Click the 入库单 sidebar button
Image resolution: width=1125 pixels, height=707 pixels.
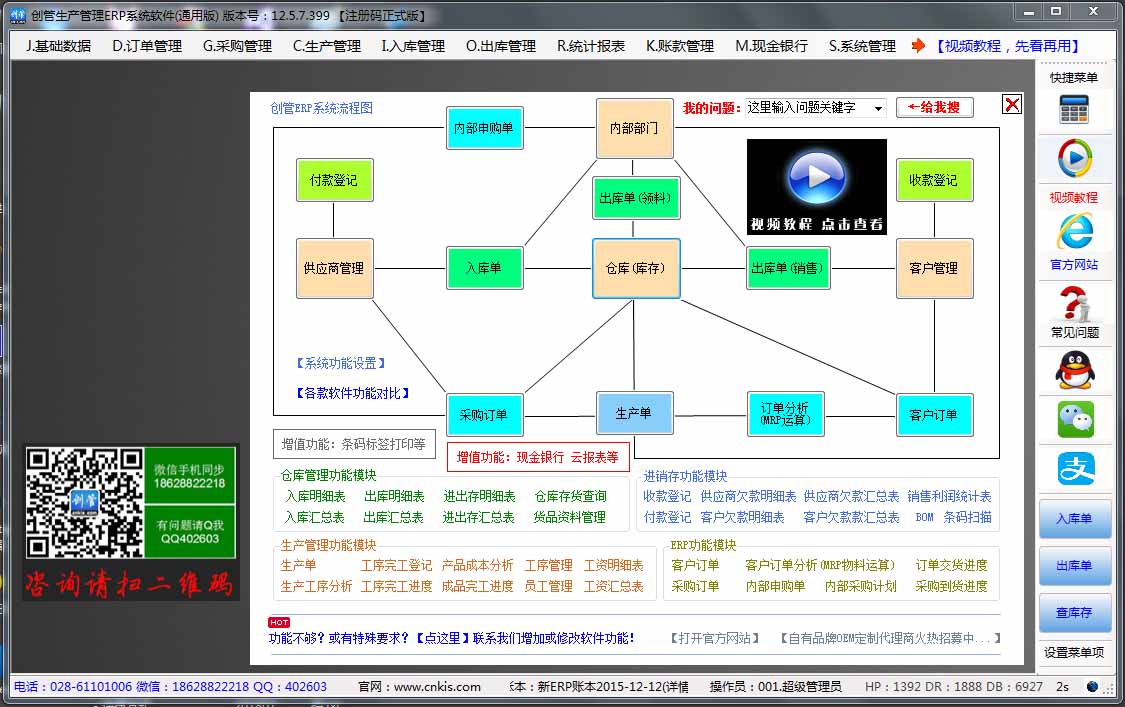coord(1074,519)
